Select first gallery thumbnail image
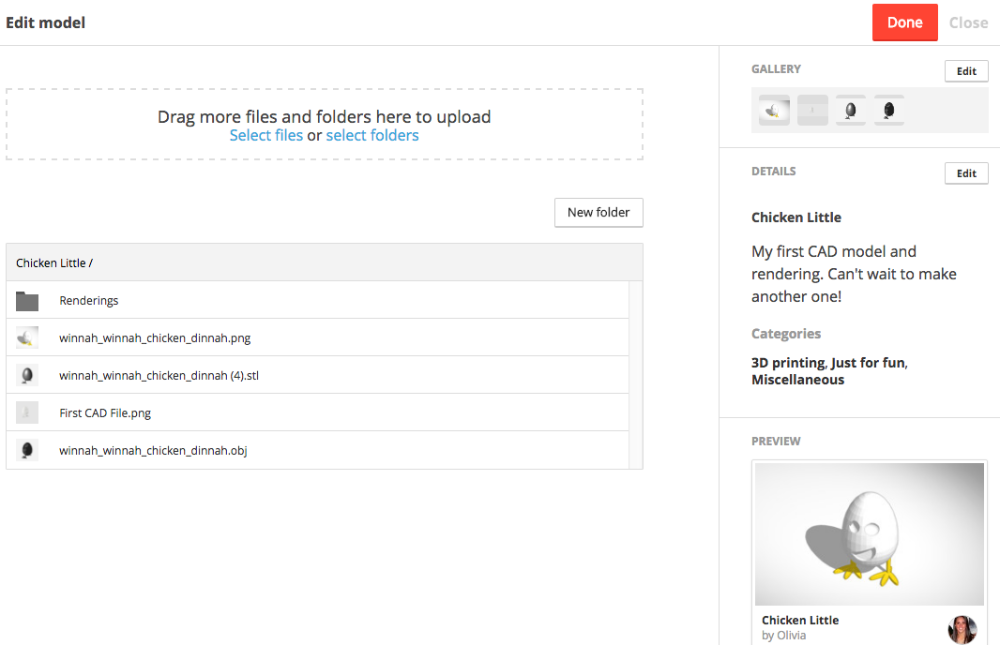1000x645 pixels. (773, 110)
